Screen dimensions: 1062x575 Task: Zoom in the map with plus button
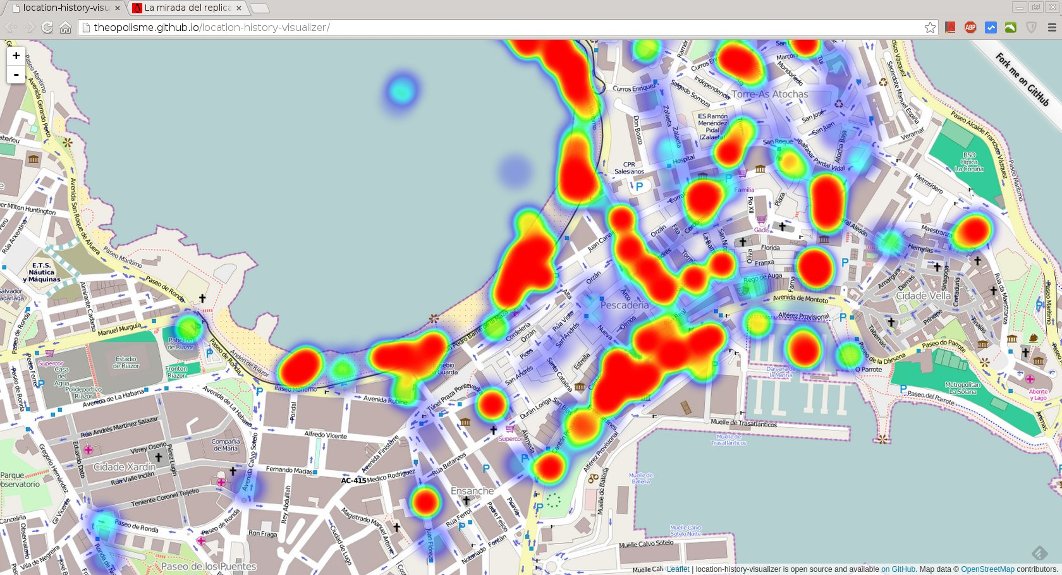coord(16,56)
